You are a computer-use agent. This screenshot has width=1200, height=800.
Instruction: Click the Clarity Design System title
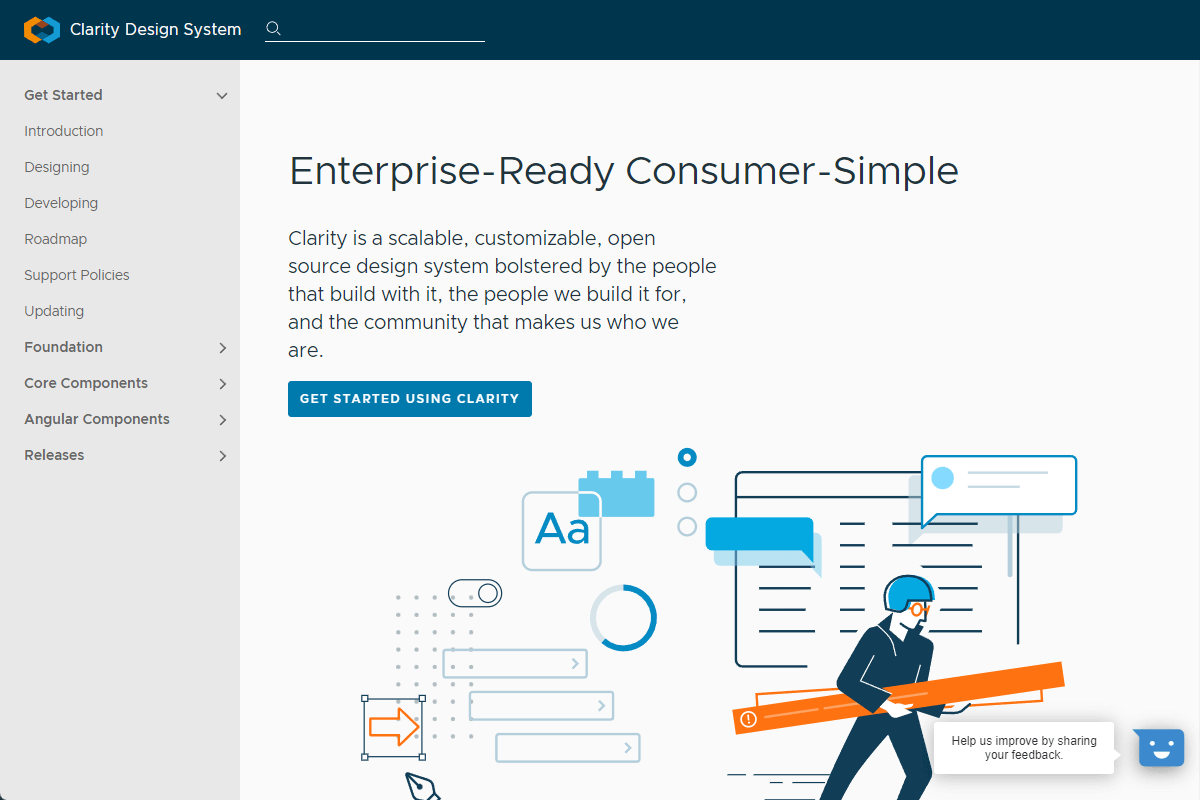(x=155, y=30)
